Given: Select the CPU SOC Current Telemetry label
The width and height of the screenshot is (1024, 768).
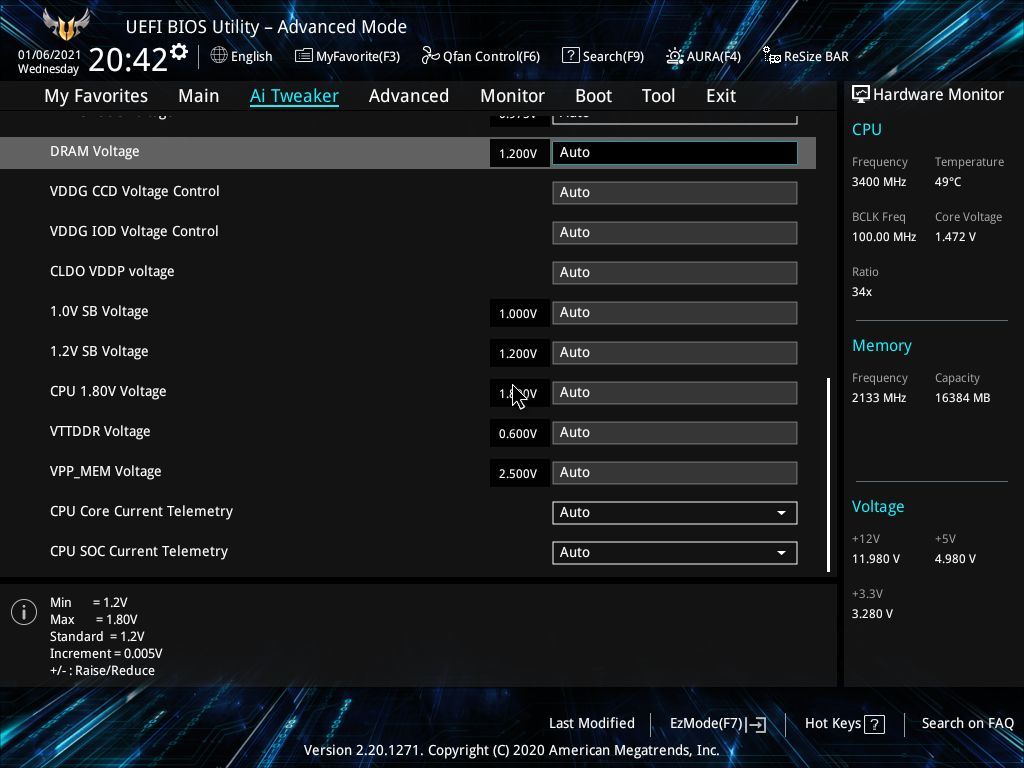Looking at the screenshot, I should click(x=138, y=551).
